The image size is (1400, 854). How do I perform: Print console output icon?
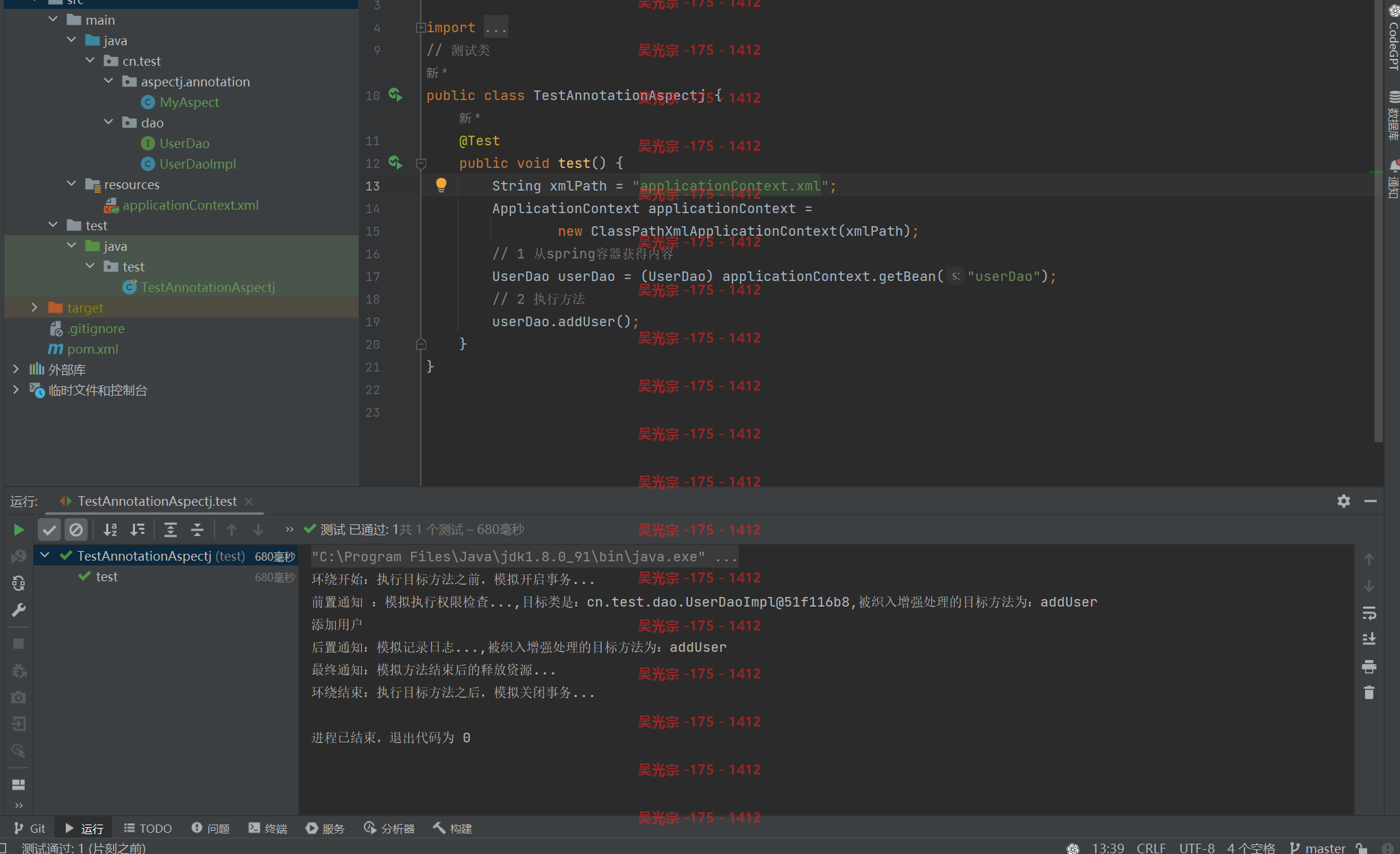point(1368,666)
